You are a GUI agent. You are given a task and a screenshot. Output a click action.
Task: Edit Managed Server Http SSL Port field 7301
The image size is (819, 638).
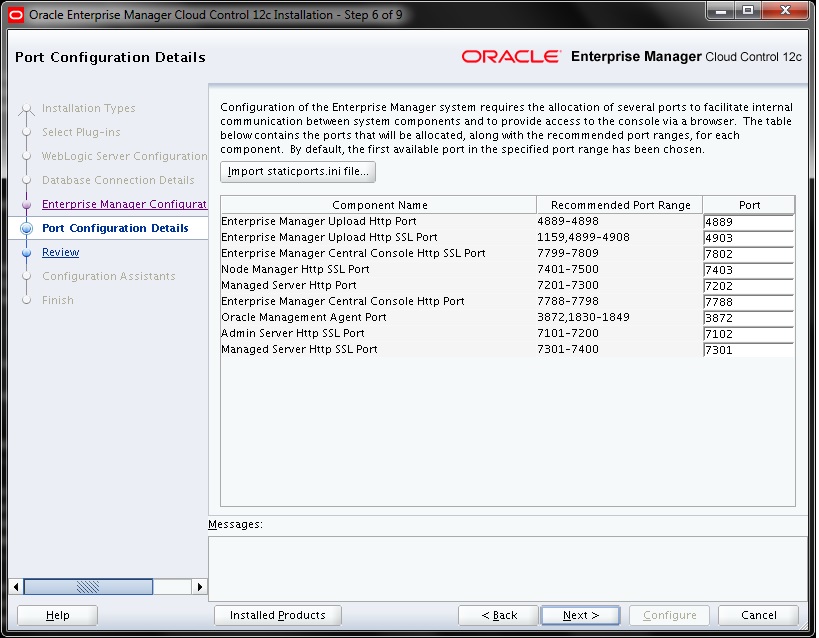(x=748, y=350)
